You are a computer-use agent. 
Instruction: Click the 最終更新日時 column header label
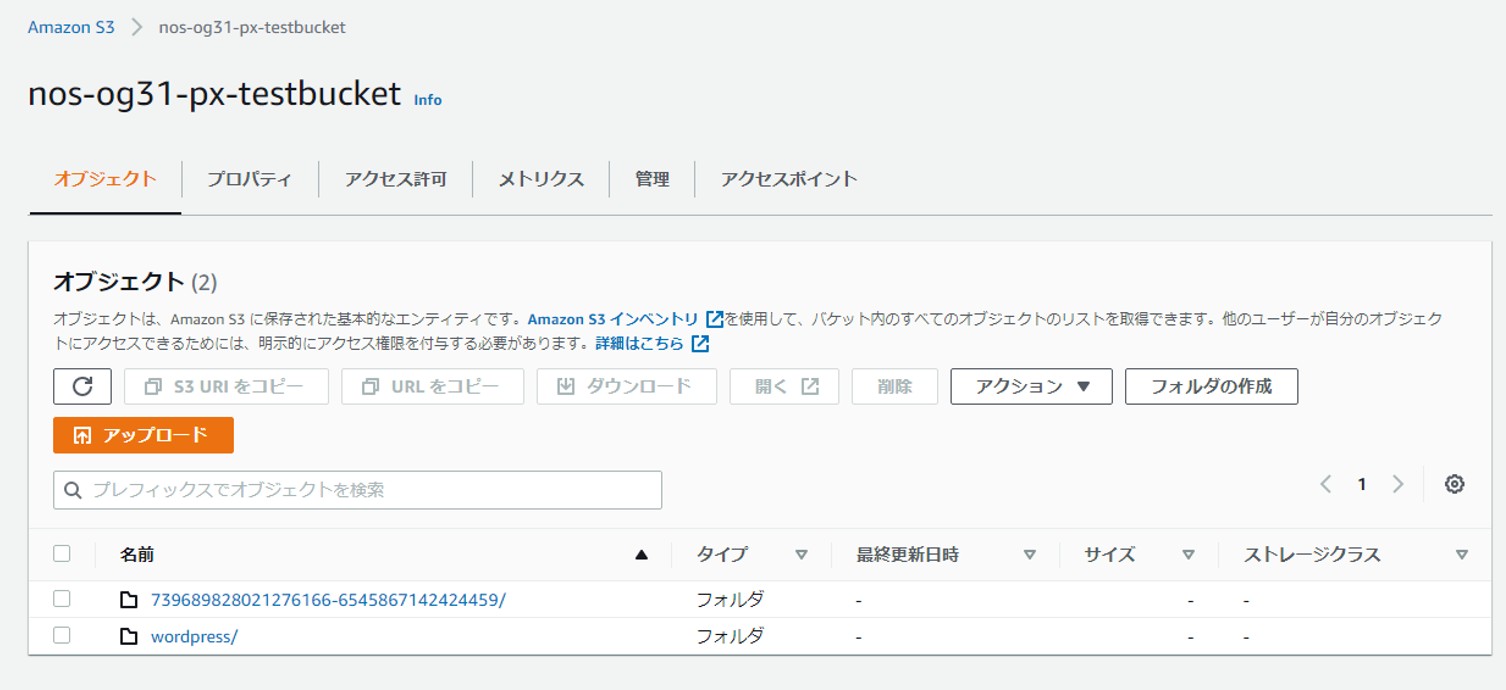pos(907,554)
